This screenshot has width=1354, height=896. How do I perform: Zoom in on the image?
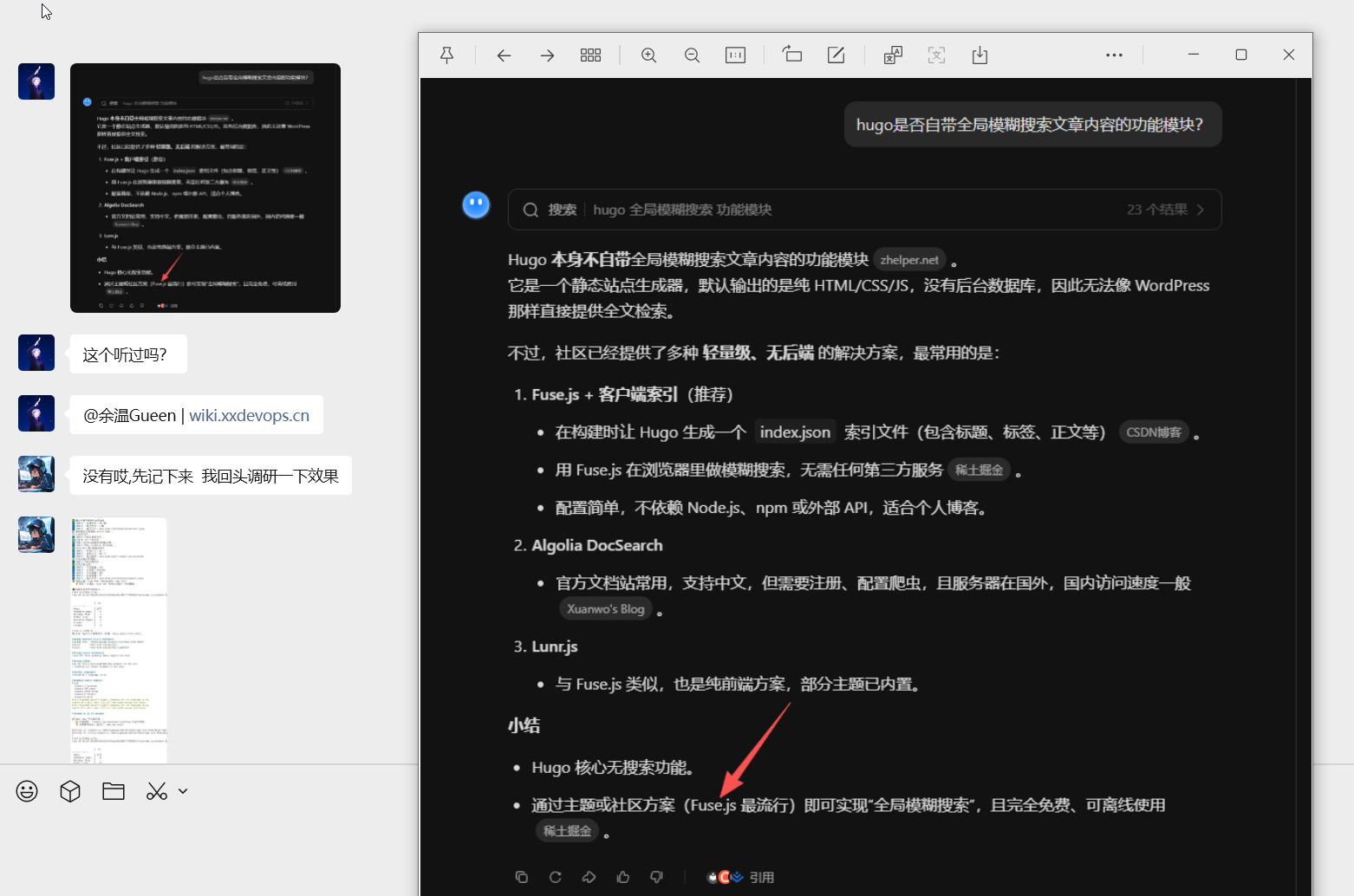[x=648, y=55]
